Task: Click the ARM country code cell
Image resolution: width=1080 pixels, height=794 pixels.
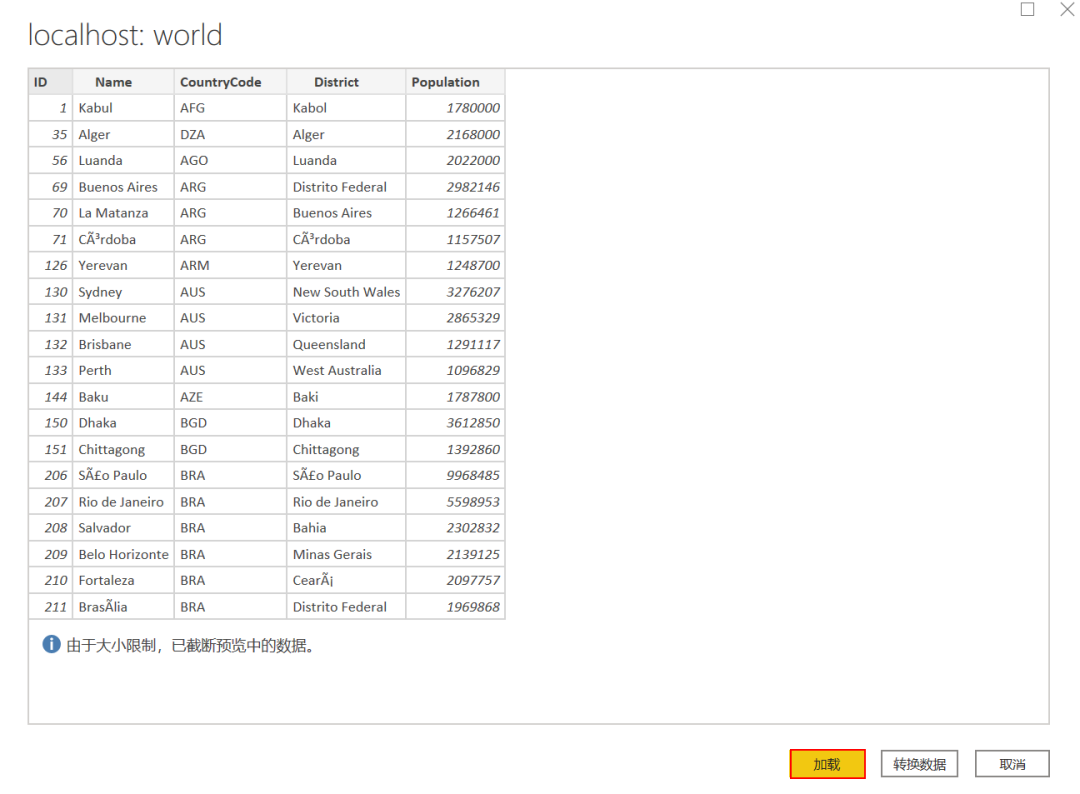Action: point(230,265)
